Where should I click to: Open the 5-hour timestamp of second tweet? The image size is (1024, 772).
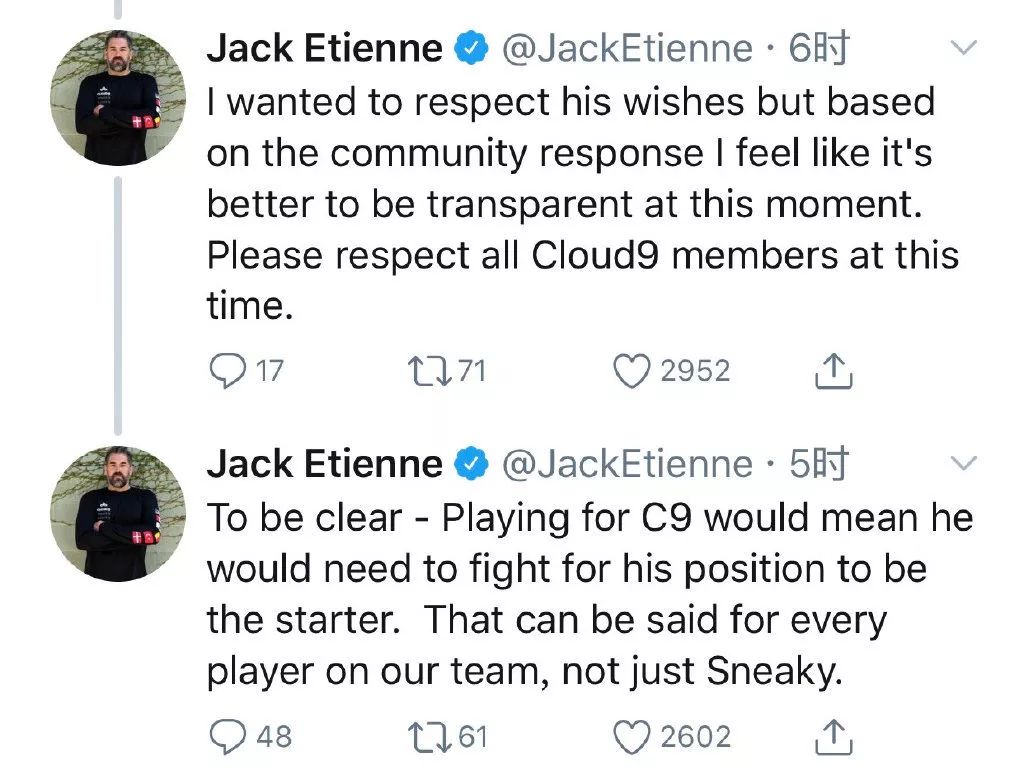[818, 463]
